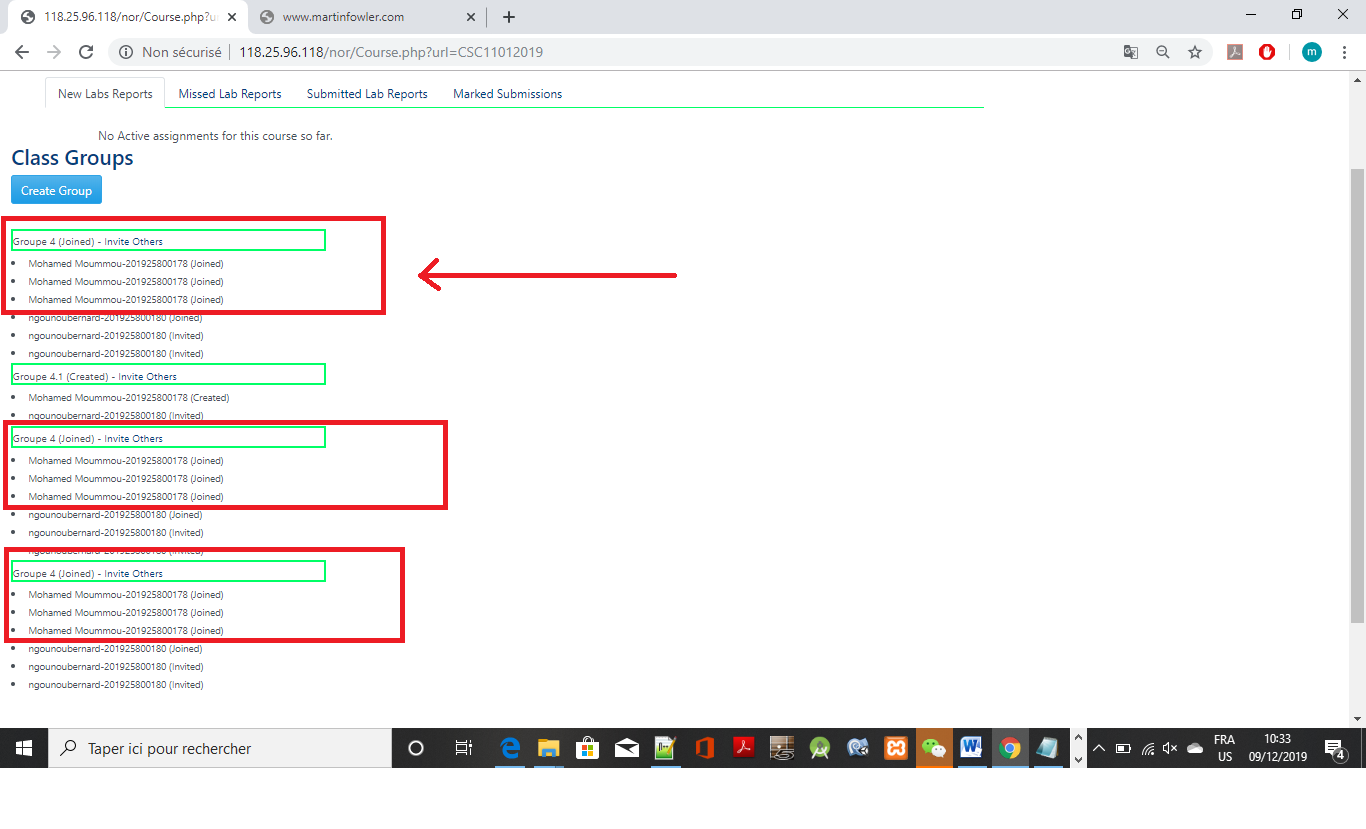Expand the system tray hidden icons chevron
Screen dimensions: 1366x829
coord(1098,748)
